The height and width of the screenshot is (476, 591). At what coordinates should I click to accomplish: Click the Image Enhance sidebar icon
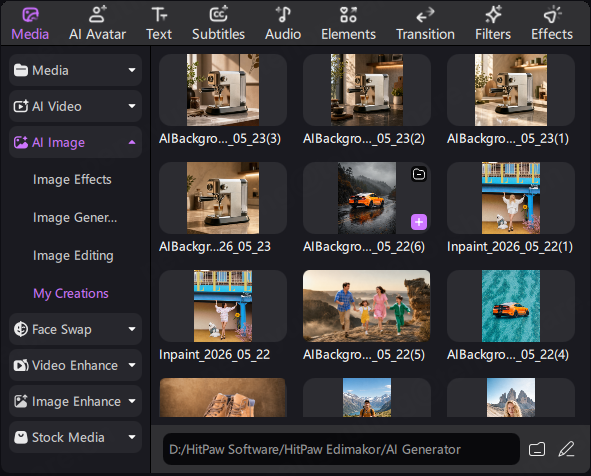click(x=21, y=401)
